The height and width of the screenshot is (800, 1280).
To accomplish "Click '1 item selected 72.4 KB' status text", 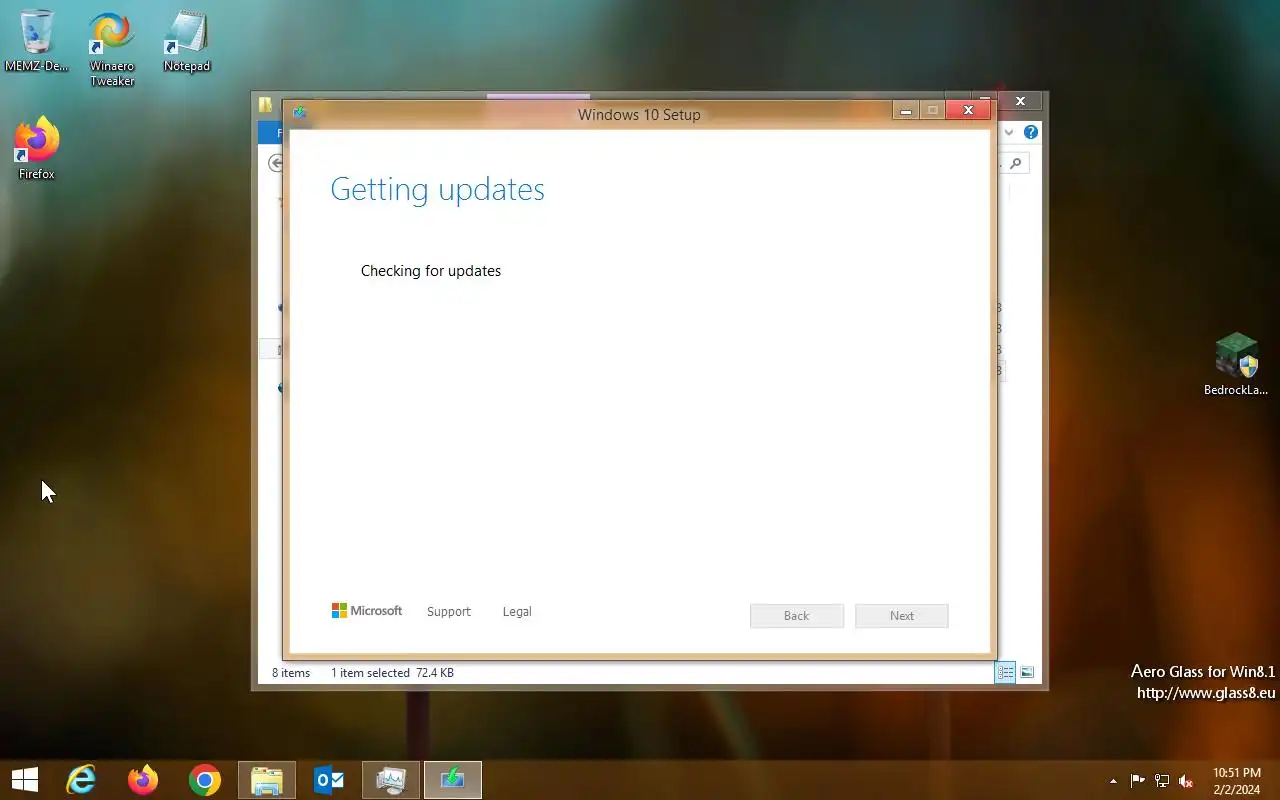I will [392, 673].
